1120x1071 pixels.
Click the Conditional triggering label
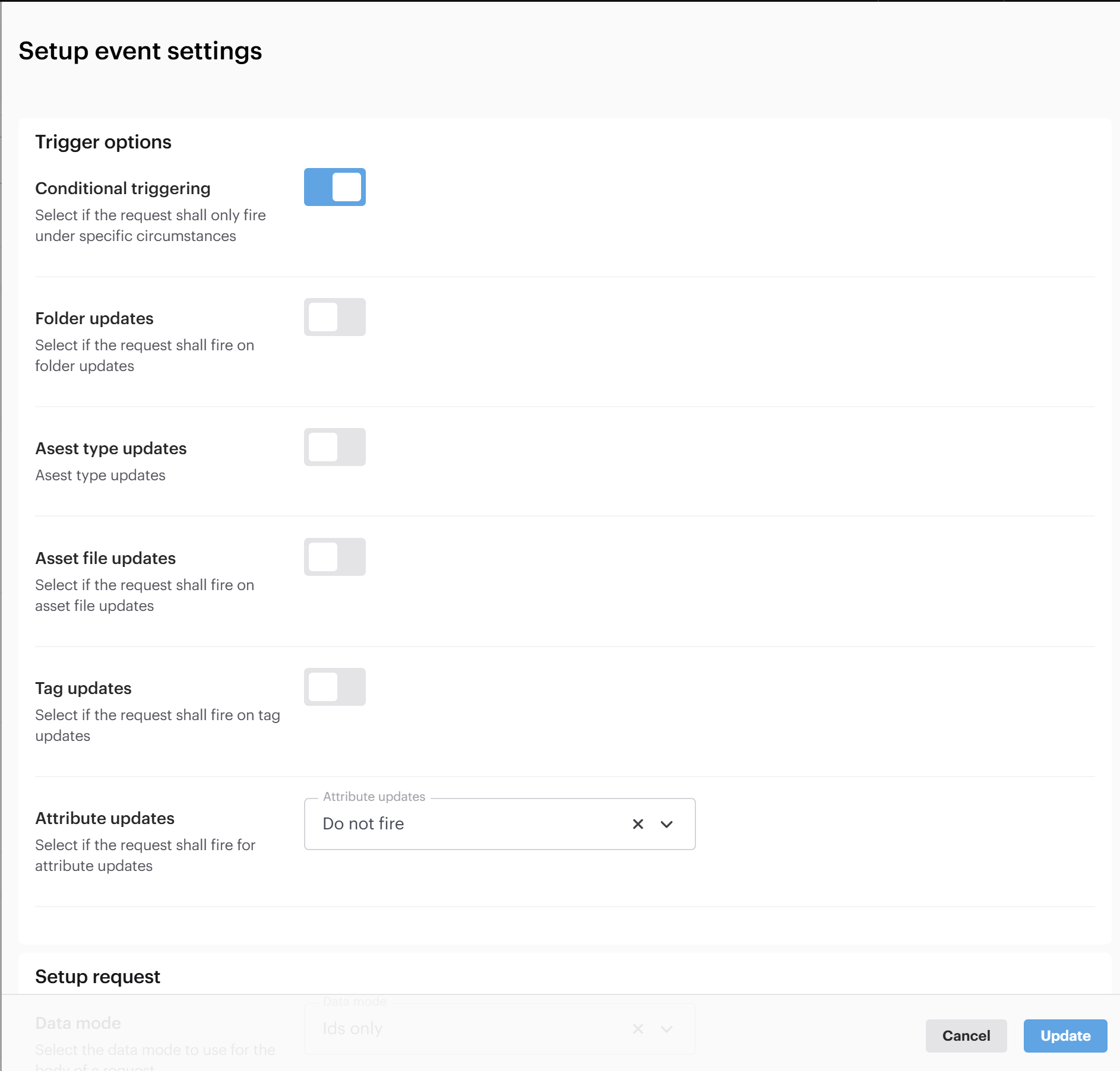point(123,188)
